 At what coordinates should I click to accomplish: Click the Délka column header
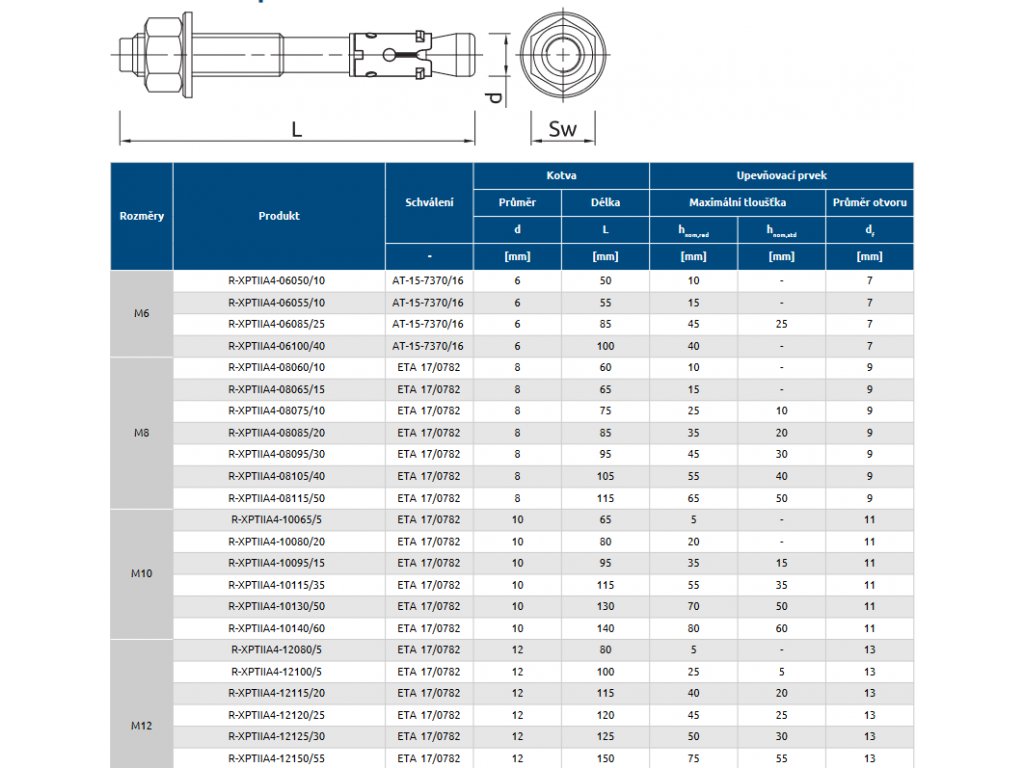click(x=605, y=202)
